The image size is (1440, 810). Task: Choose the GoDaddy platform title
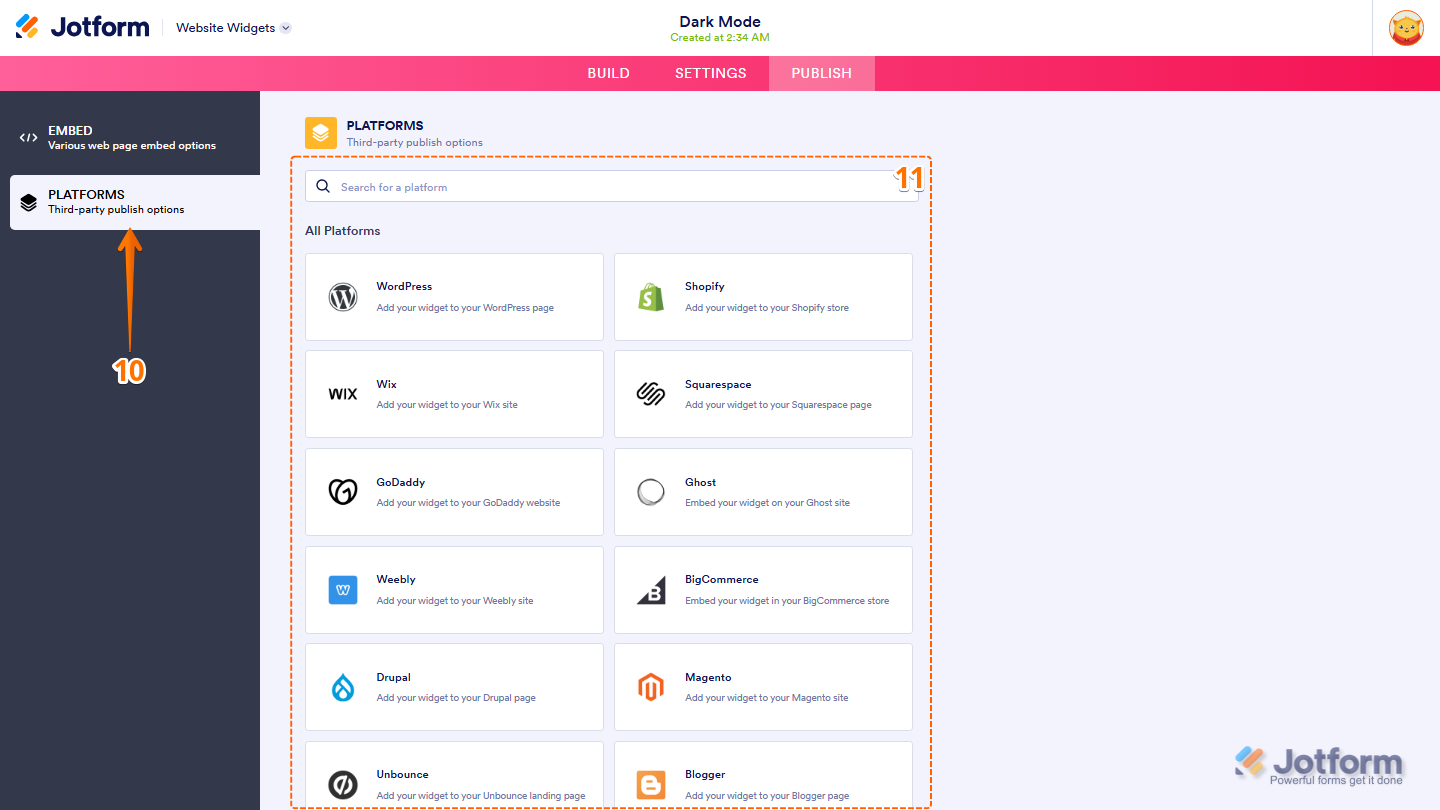401,482
